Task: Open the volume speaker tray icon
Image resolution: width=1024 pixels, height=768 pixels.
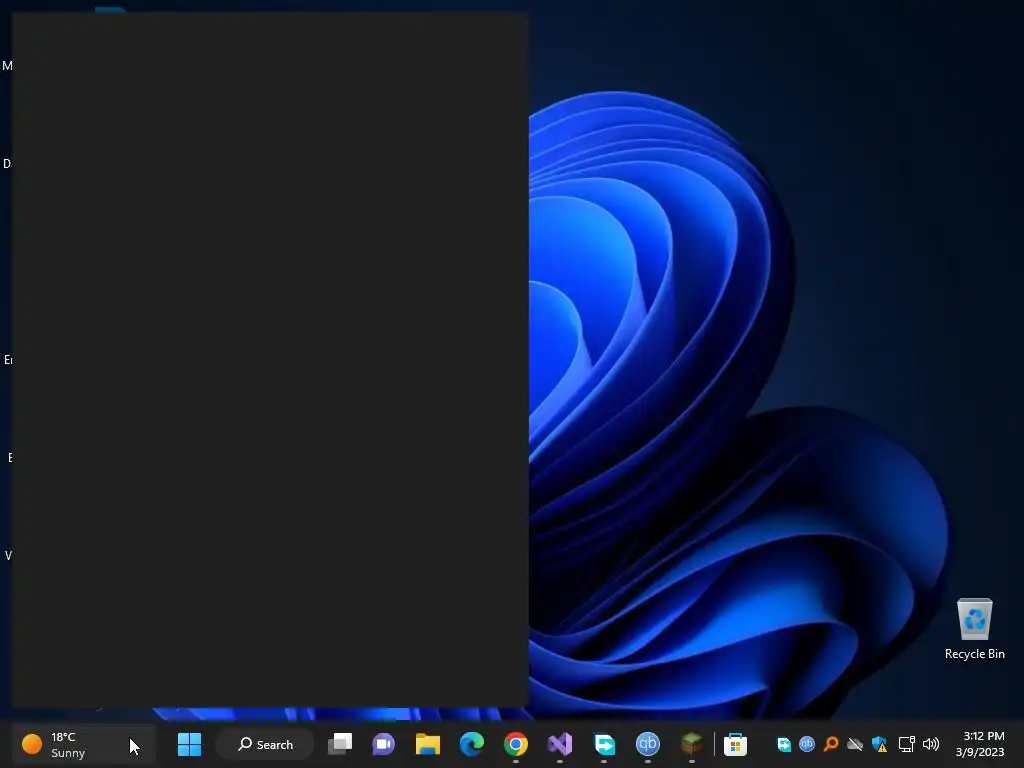Action: pos(931,744)
